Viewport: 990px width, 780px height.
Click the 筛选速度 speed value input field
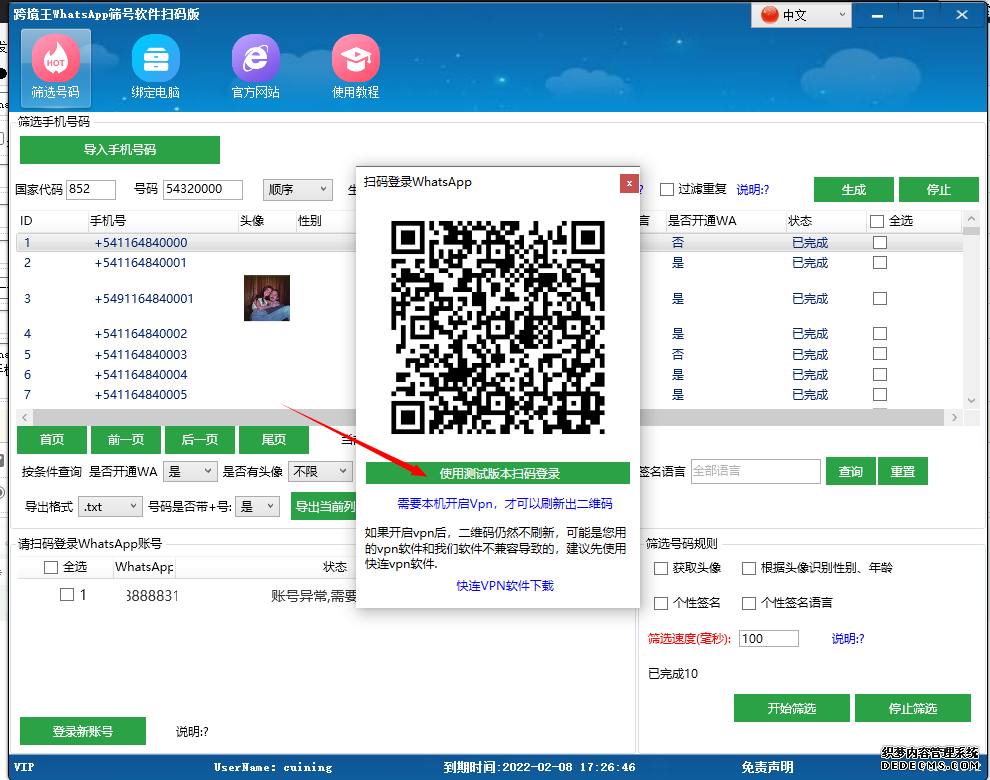click(768, 637)
